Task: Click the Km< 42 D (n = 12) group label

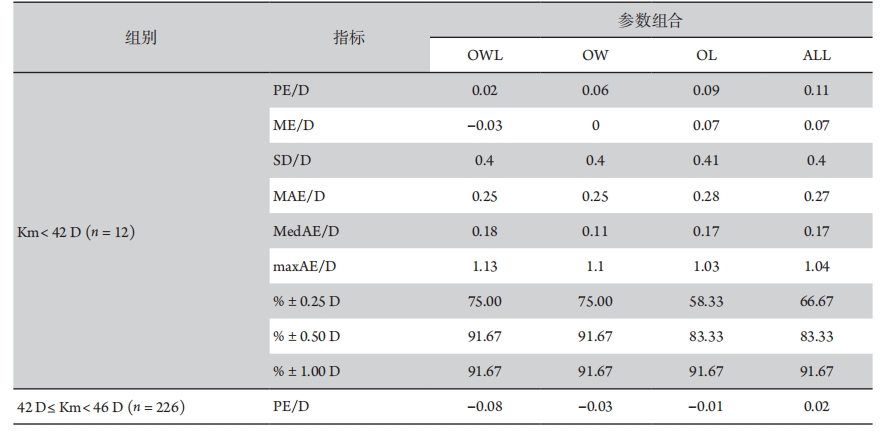Action: pos(76,232)
